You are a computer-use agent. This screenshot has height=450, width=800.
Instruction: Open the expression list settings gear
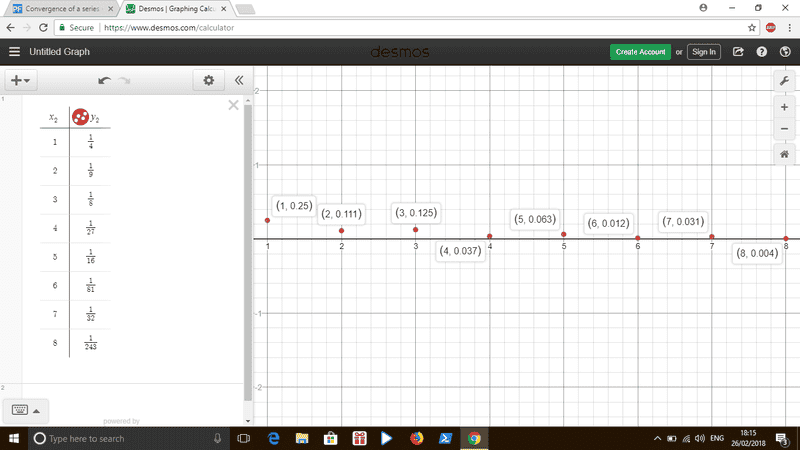[208, 80]
